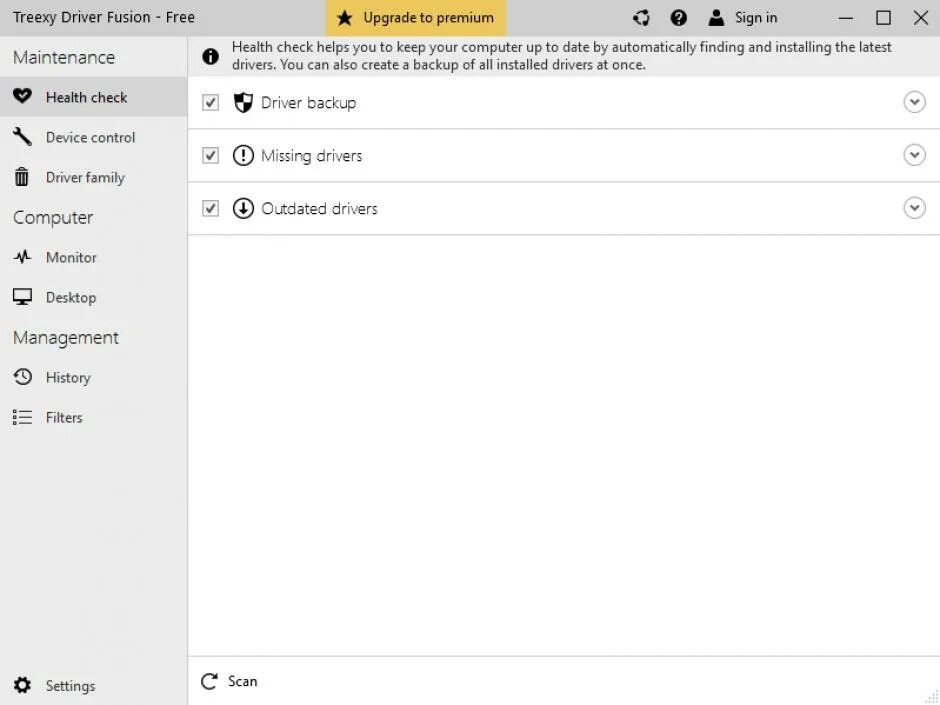
Task: Expand the Missing drivers section chevron
Action: click(x=914, y=155)
